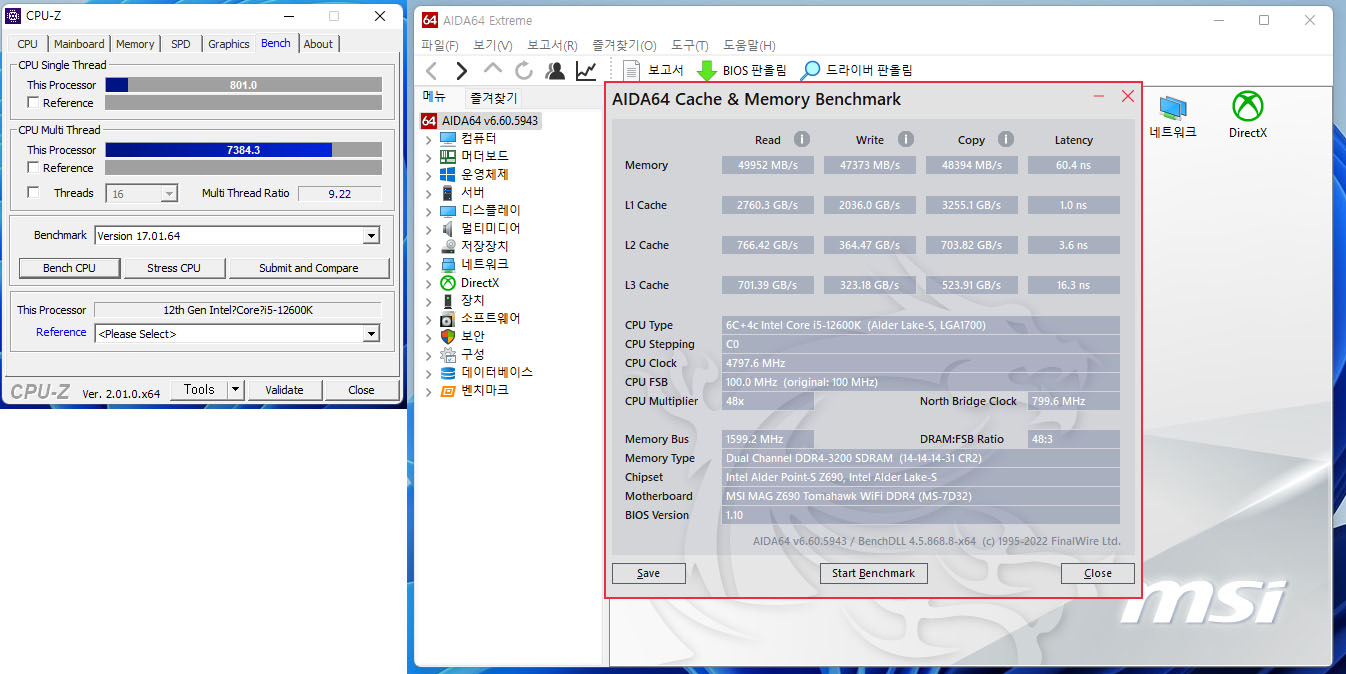
Task: Toggle Single Thread Reference checkbox in CPU-Z
Action: coord(34,103)
